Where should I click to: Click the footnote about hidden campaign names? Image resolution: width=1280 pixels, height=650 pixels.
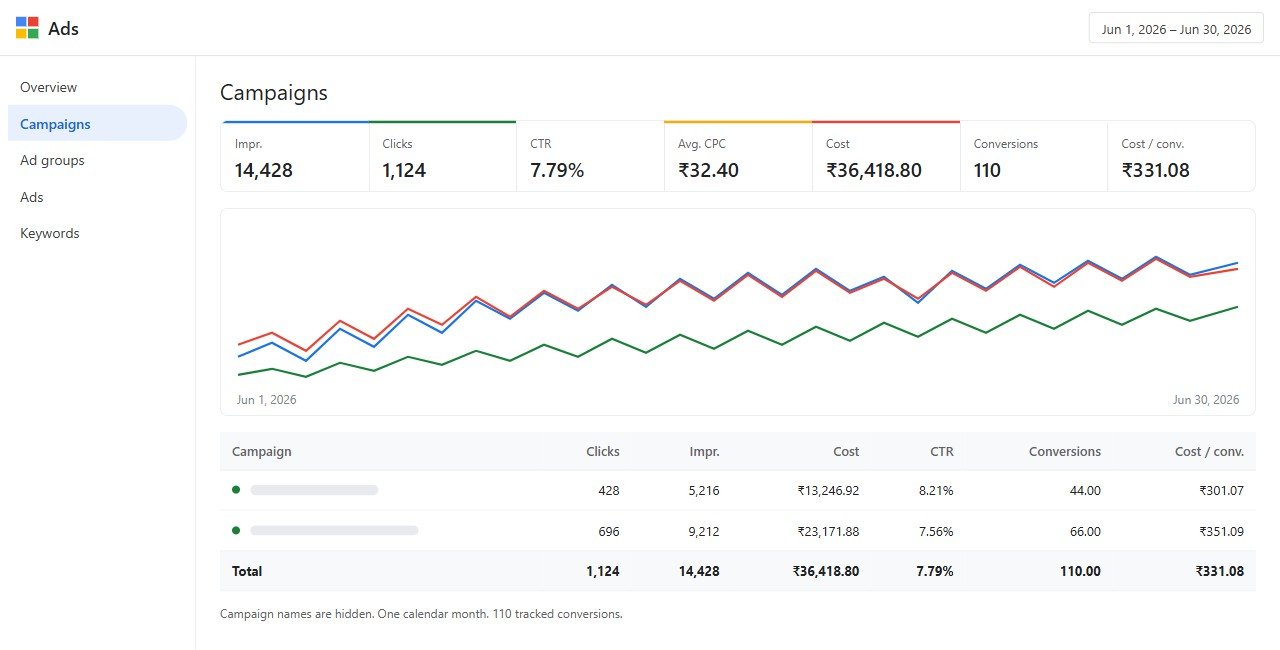pyautogui.click(x=421, y=614)
